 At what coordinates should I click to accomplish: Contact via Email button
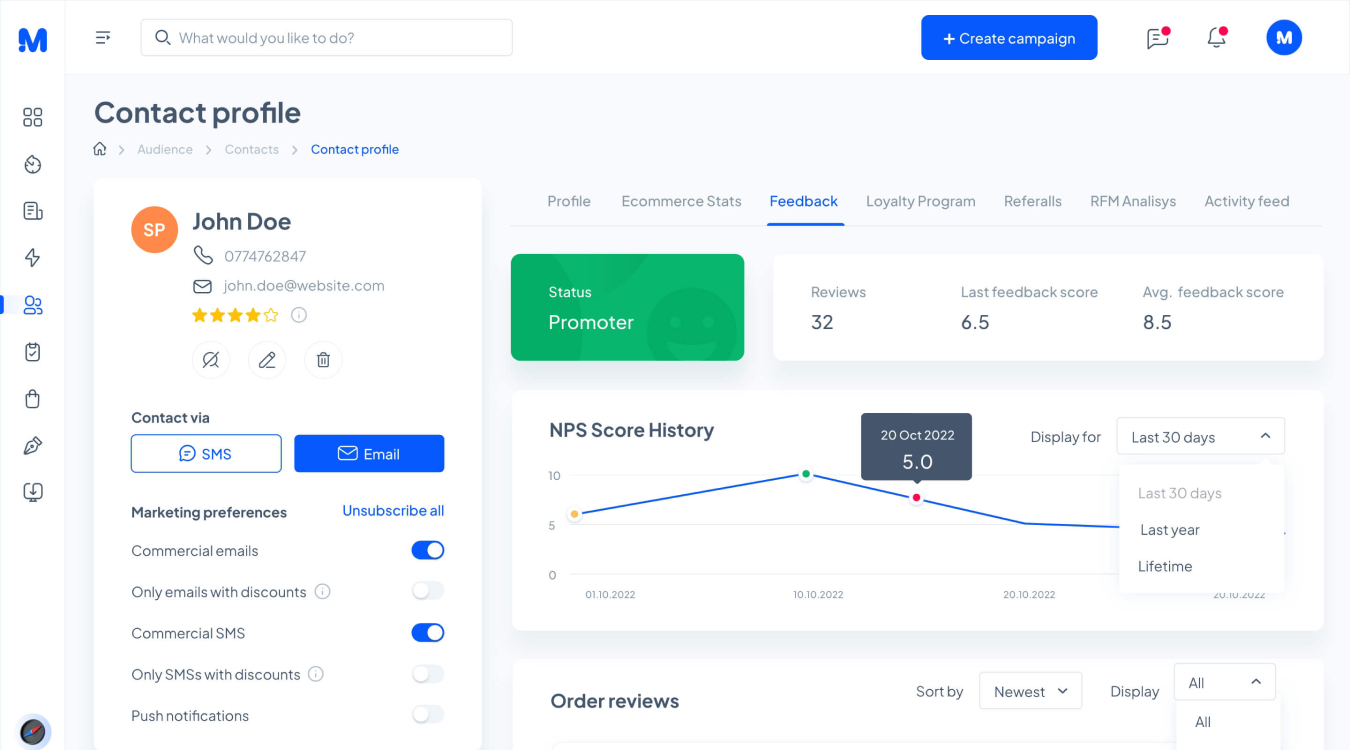coord(369,454)
